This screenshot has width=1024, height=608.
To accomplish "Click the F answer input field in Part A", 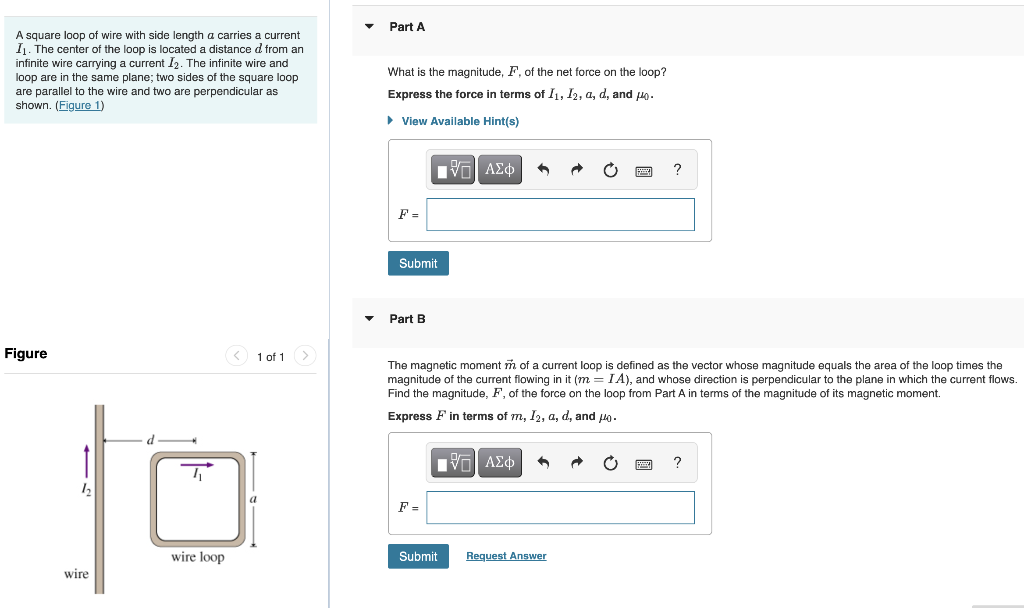I will 560,214.
